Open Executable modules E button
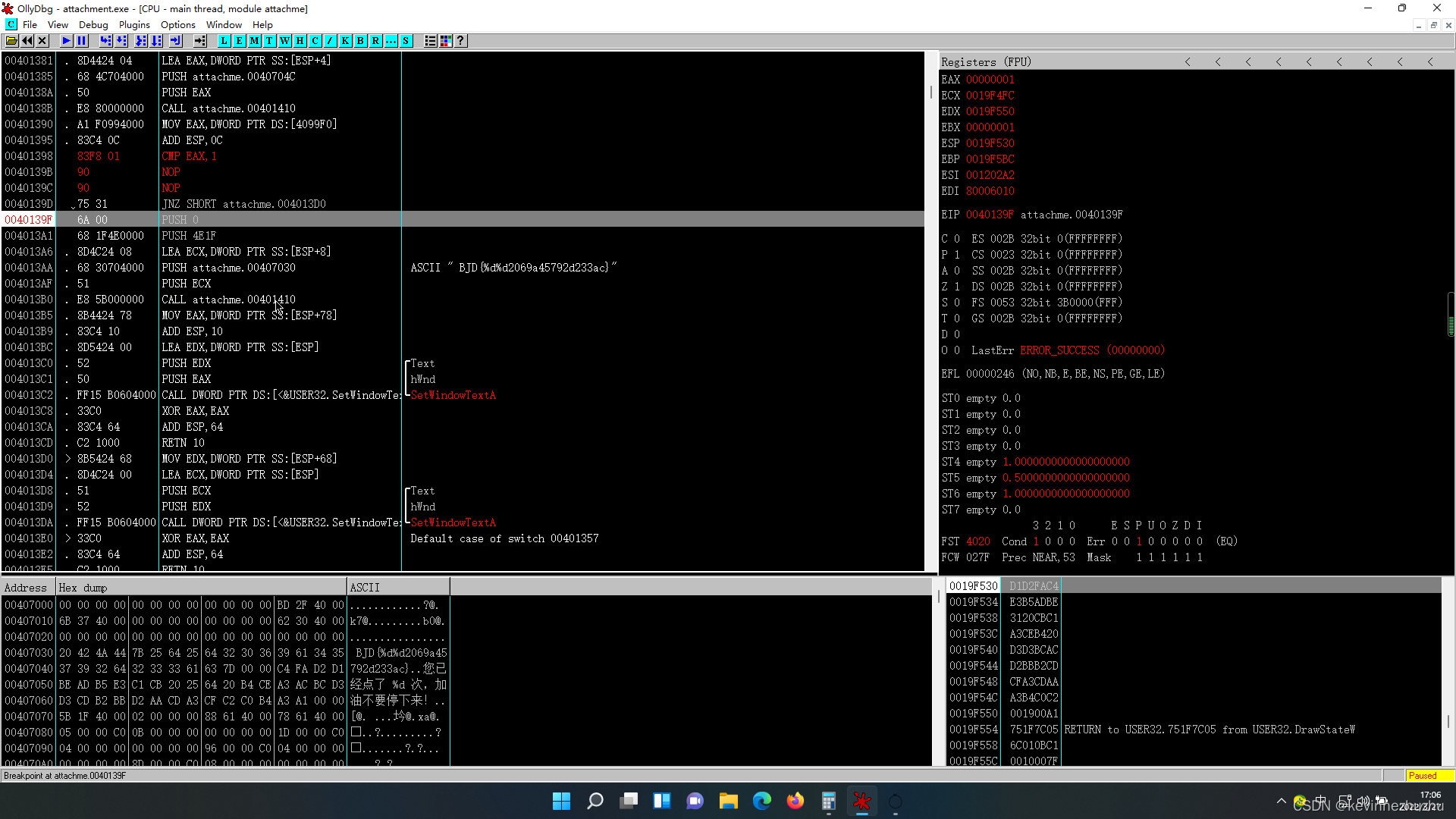Viewport: 1456px width, 819px height. [x=239, y=41]
